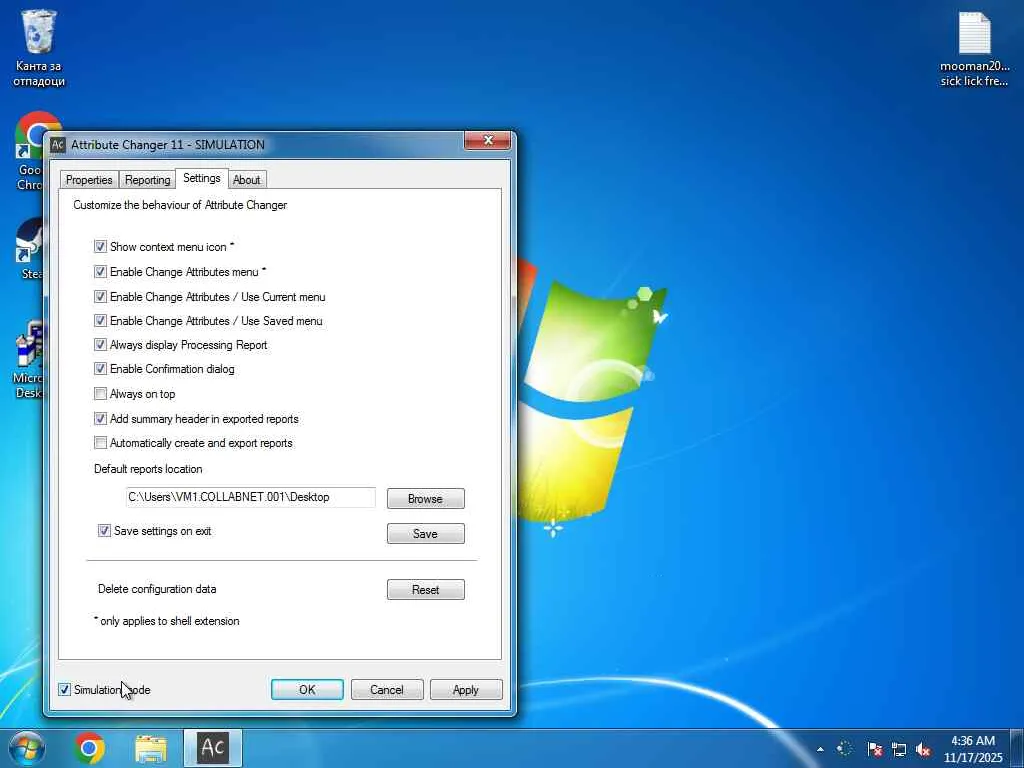The image size is (1024, 768).
Task: Click the 'Delete configuration data' label
Action: click(x=157, y=589)
